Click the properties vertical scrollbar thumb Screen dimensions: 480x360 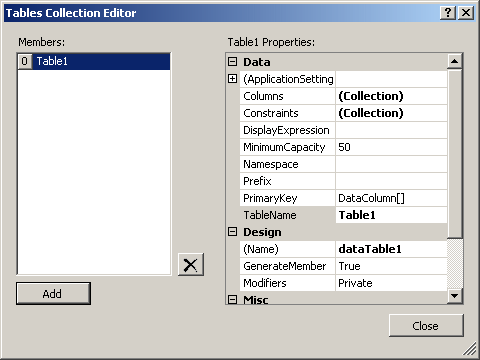tap(454, 154)
